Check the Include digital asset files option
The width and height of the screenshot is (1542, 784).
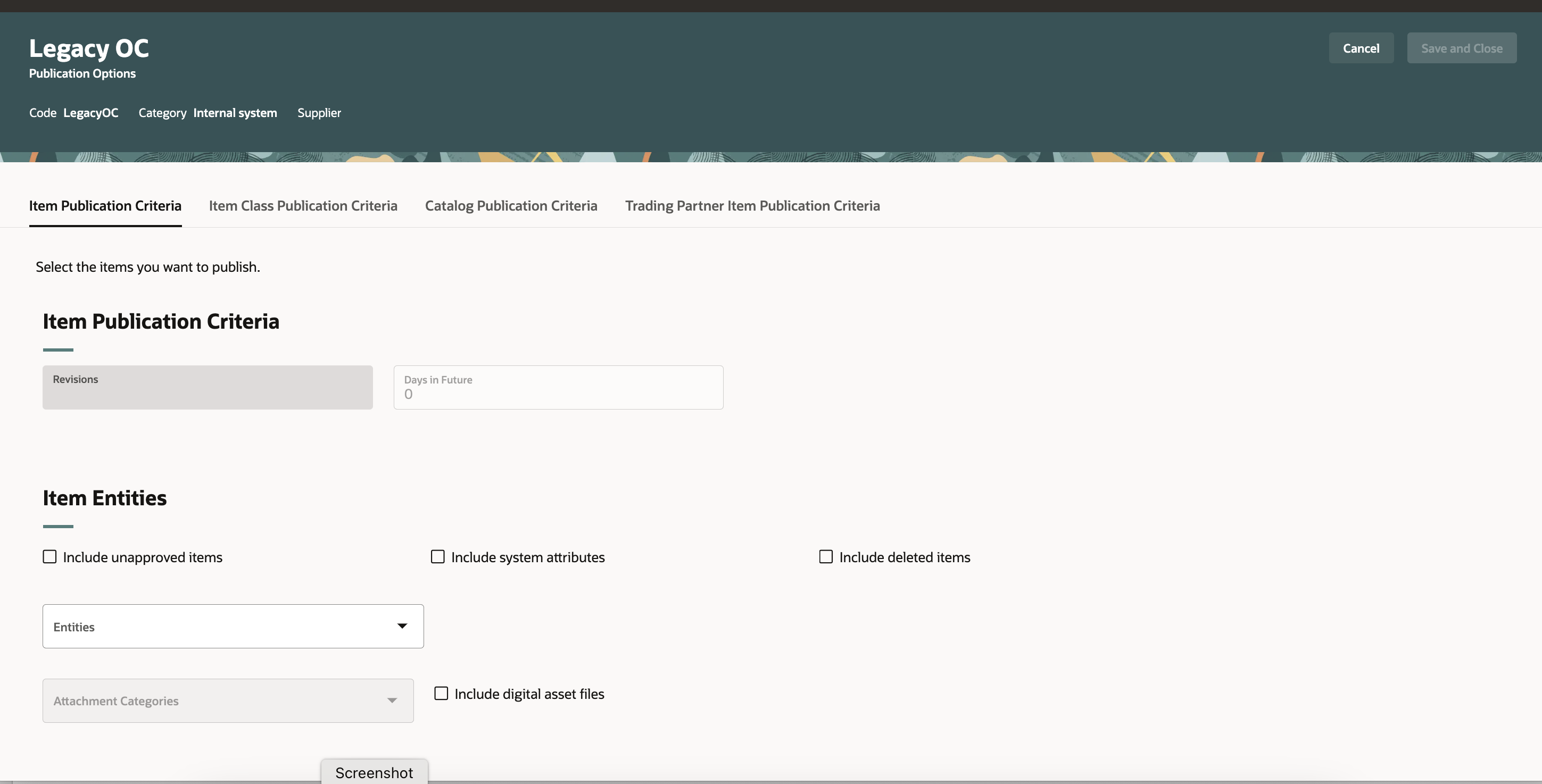pos(442,693)
